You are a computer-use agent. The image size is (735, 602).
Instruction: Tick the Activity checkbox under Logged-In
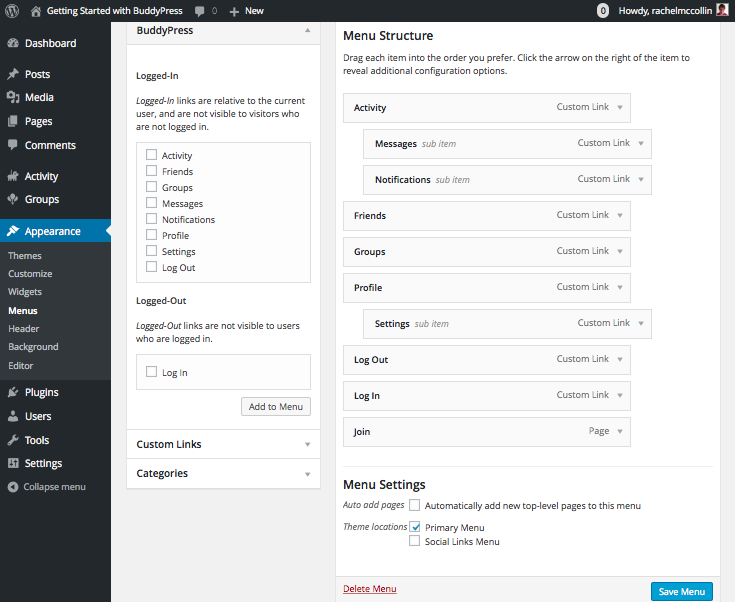(151, 155)
